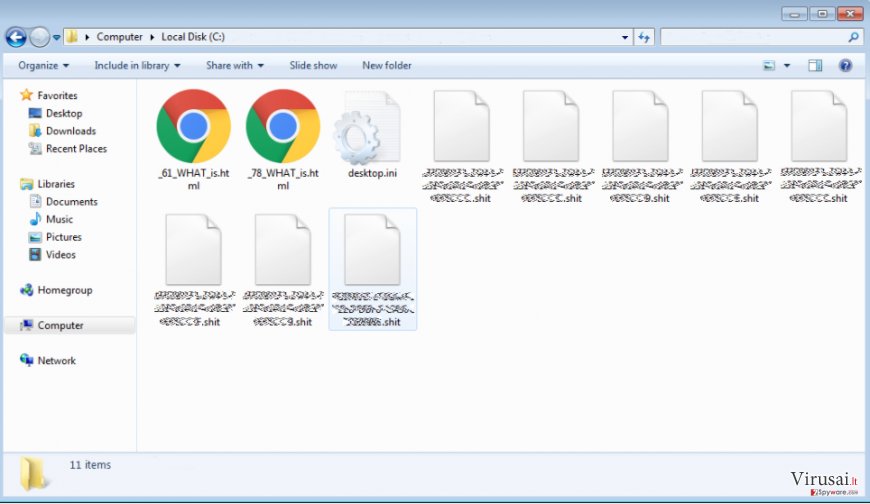The height and width of the screenshot is (504, 870).
Task: Click the search magnifier icon
Action: [853, 37]
